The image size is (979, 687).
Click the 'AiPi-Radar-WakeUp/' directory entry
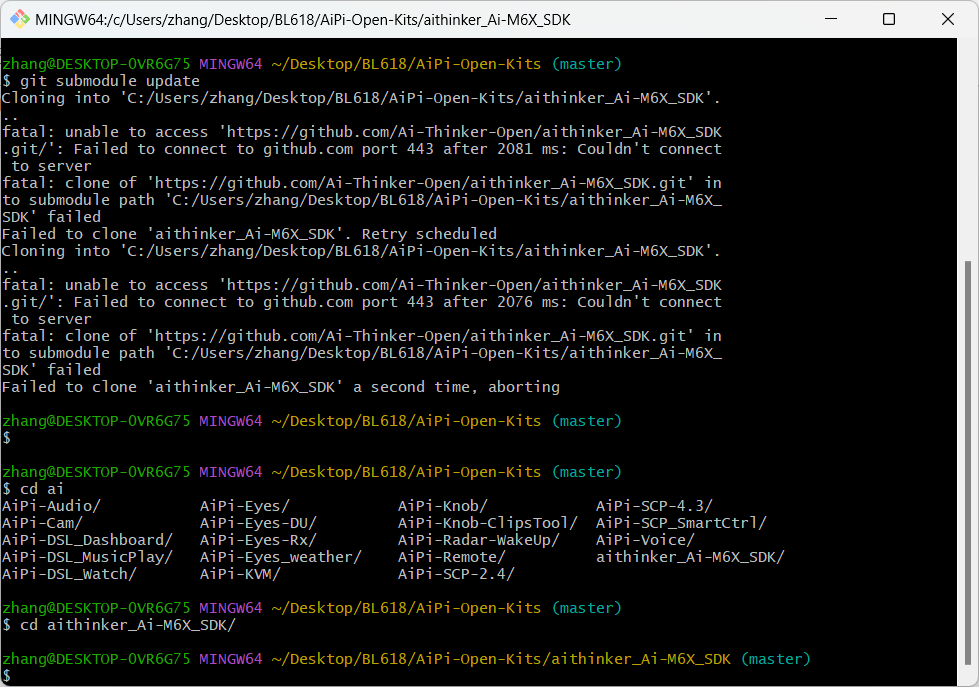pos(479,540)
